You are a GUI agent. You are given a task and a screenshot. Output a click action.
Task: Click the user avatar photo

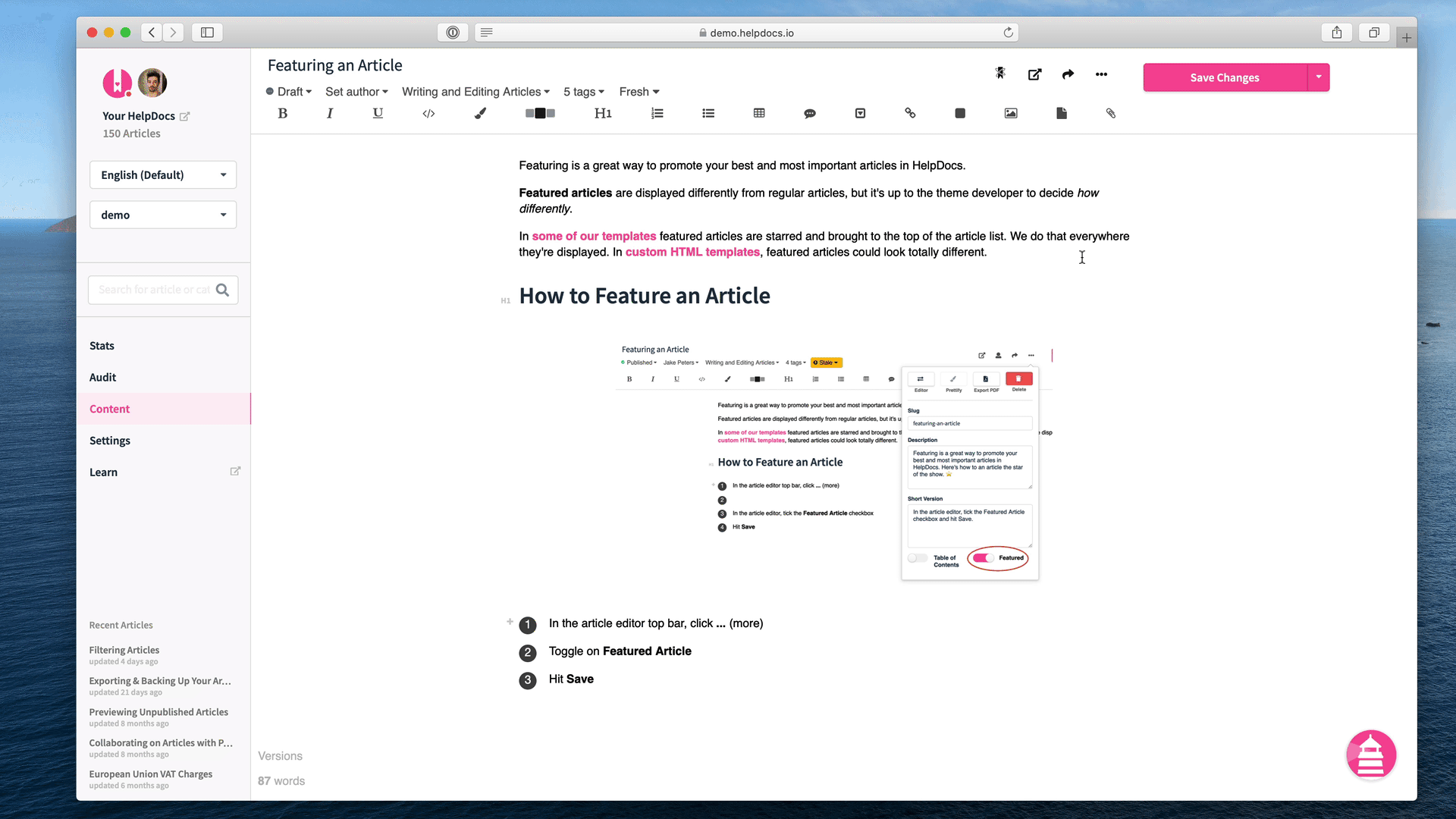click(152, 83)
